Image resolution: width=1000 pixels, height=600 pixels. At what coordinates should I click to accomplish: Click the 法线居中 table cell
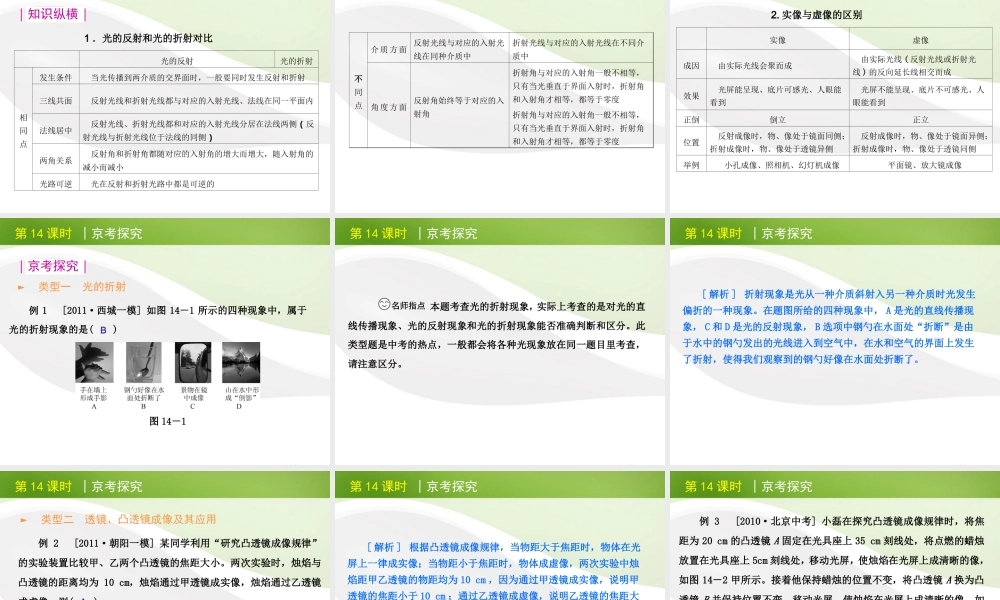(55, 130)
